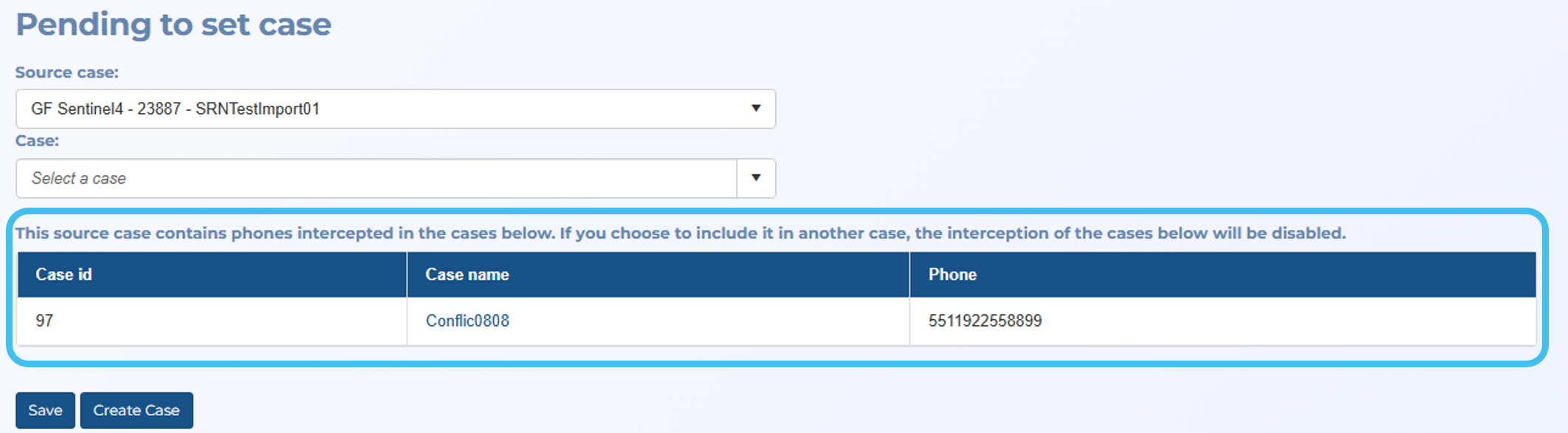The height and width of the screenshot is (433, 1568).
Task: Click the 'If you choose to include' sentence
Action: (x=952, y=233)
